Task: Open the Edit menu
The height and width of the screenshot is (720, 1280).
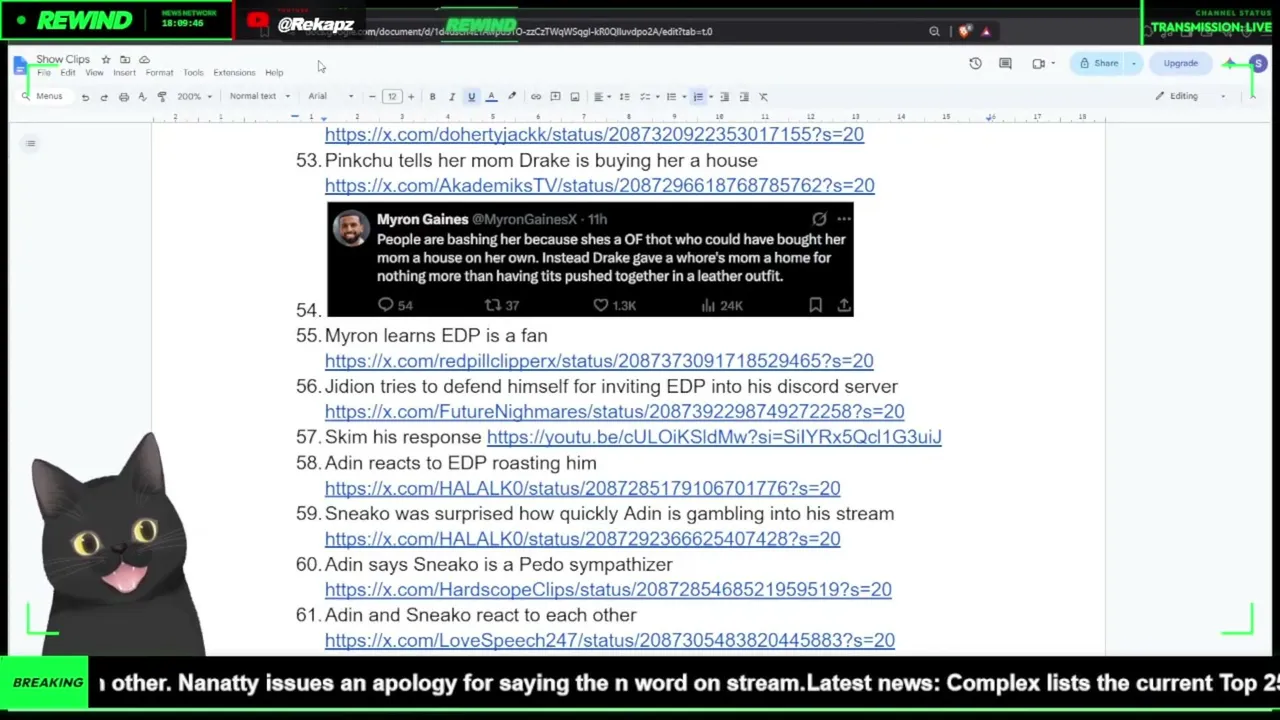Action: pos(67,73)
